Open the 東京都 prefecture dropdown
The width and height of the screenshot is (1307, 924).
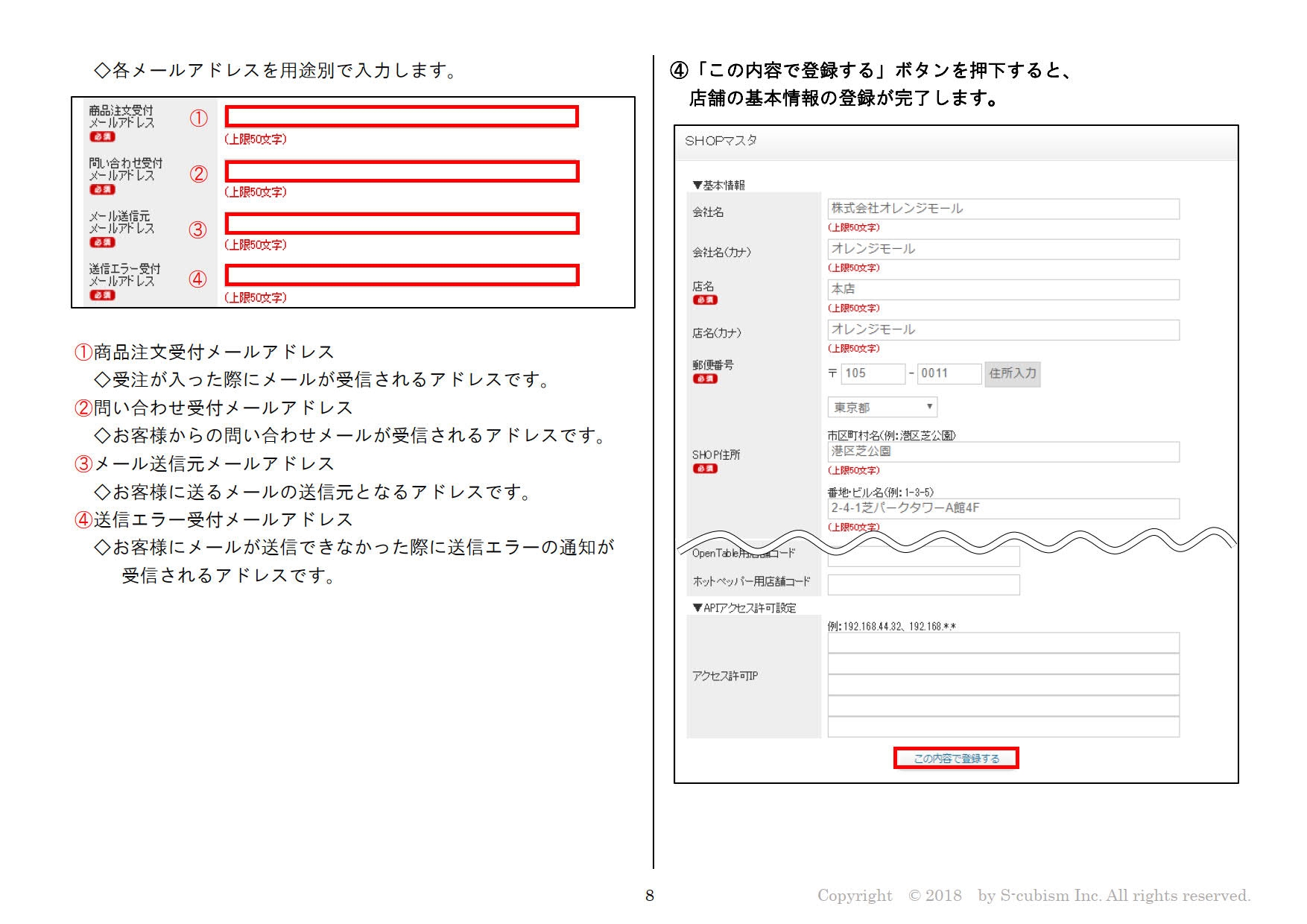click(882, 408)
